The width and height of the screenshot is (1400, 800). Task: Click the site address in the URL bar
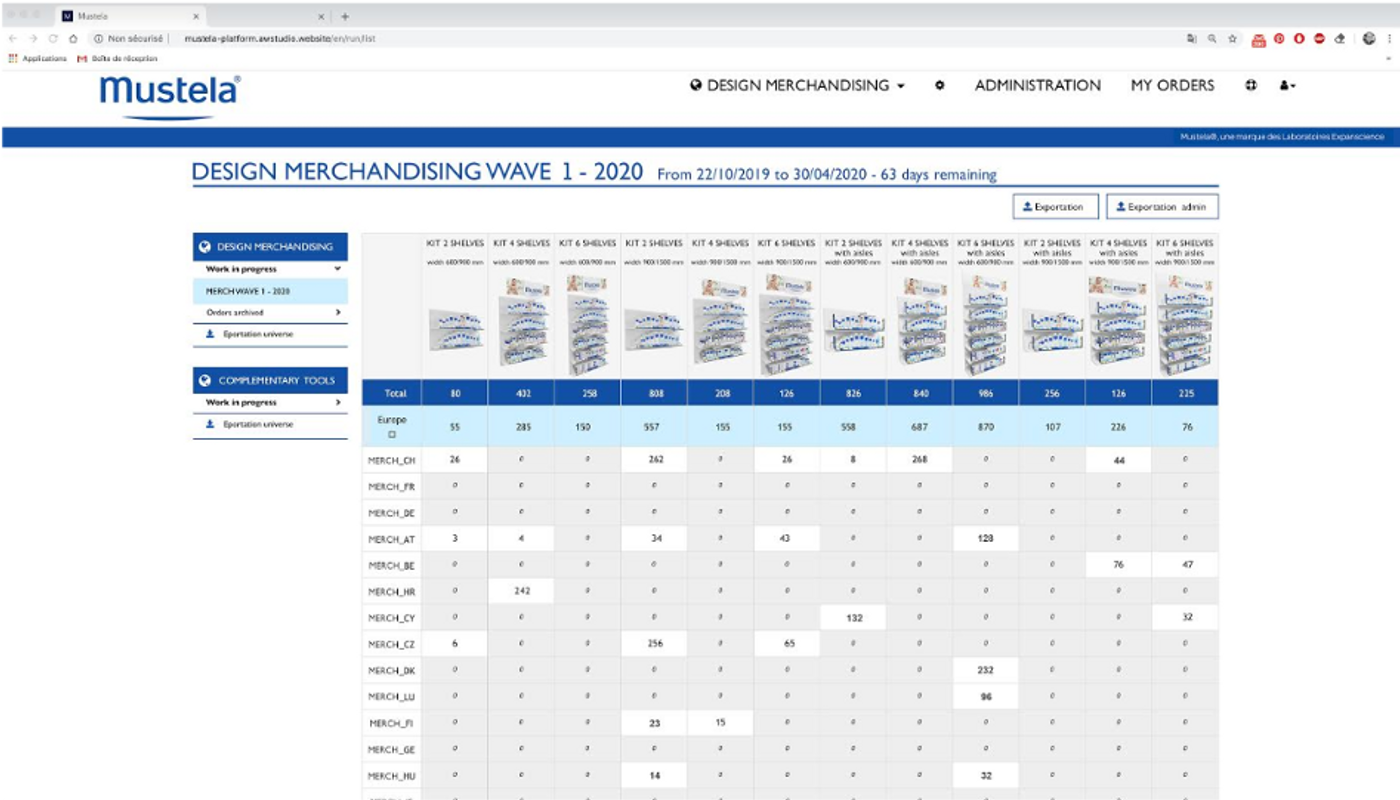tap(280, 39)
